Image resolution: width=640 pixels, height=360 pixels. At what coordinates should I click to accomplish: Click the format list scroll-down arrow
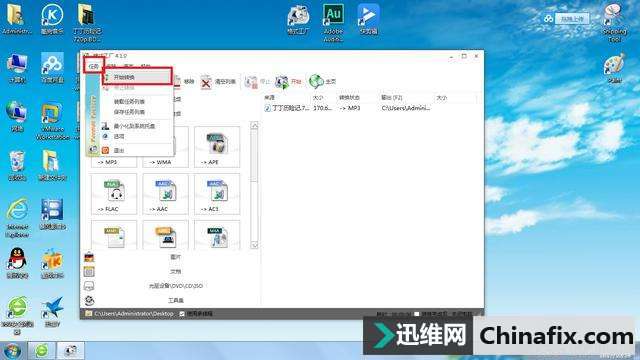(254, 244)
